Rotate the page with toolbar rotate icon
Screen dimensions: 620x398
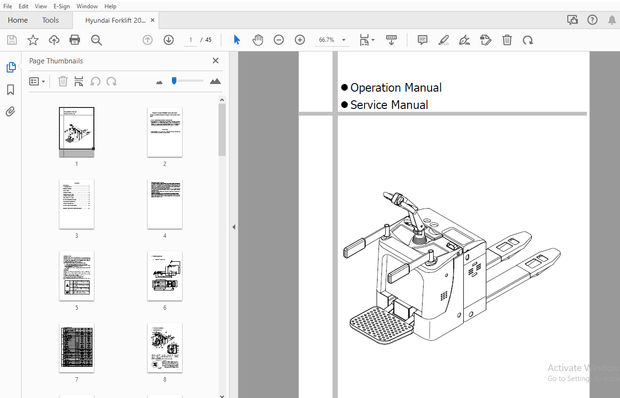tap(528, 40)
